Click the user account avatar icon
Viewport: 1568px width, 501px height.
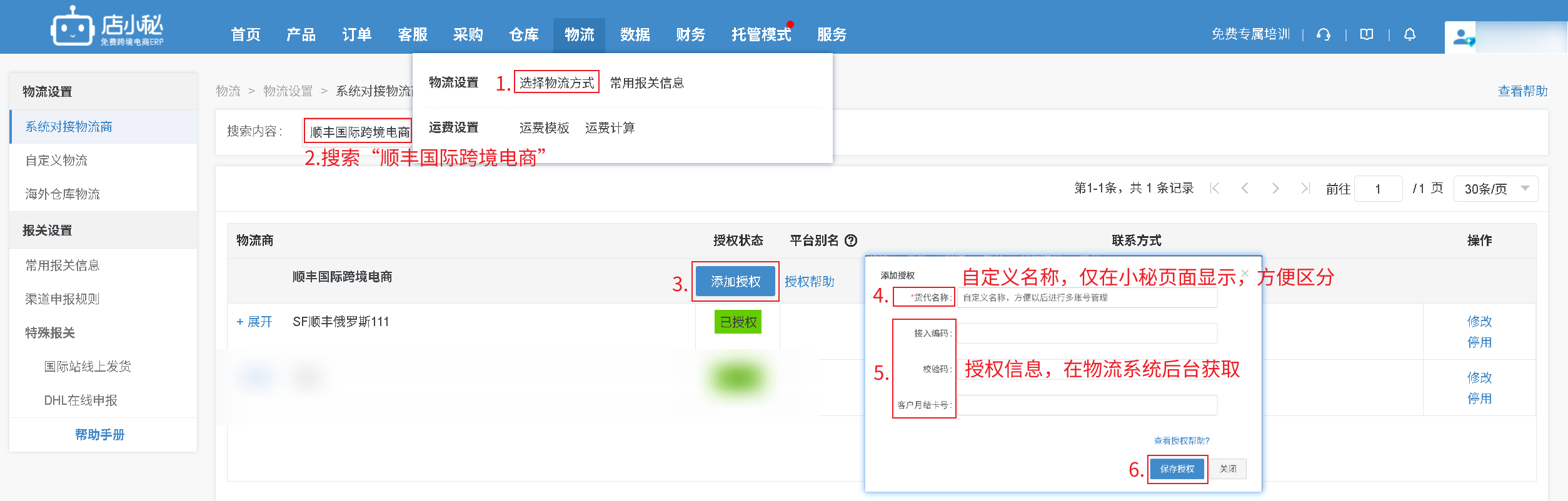tap(1462, 37)
